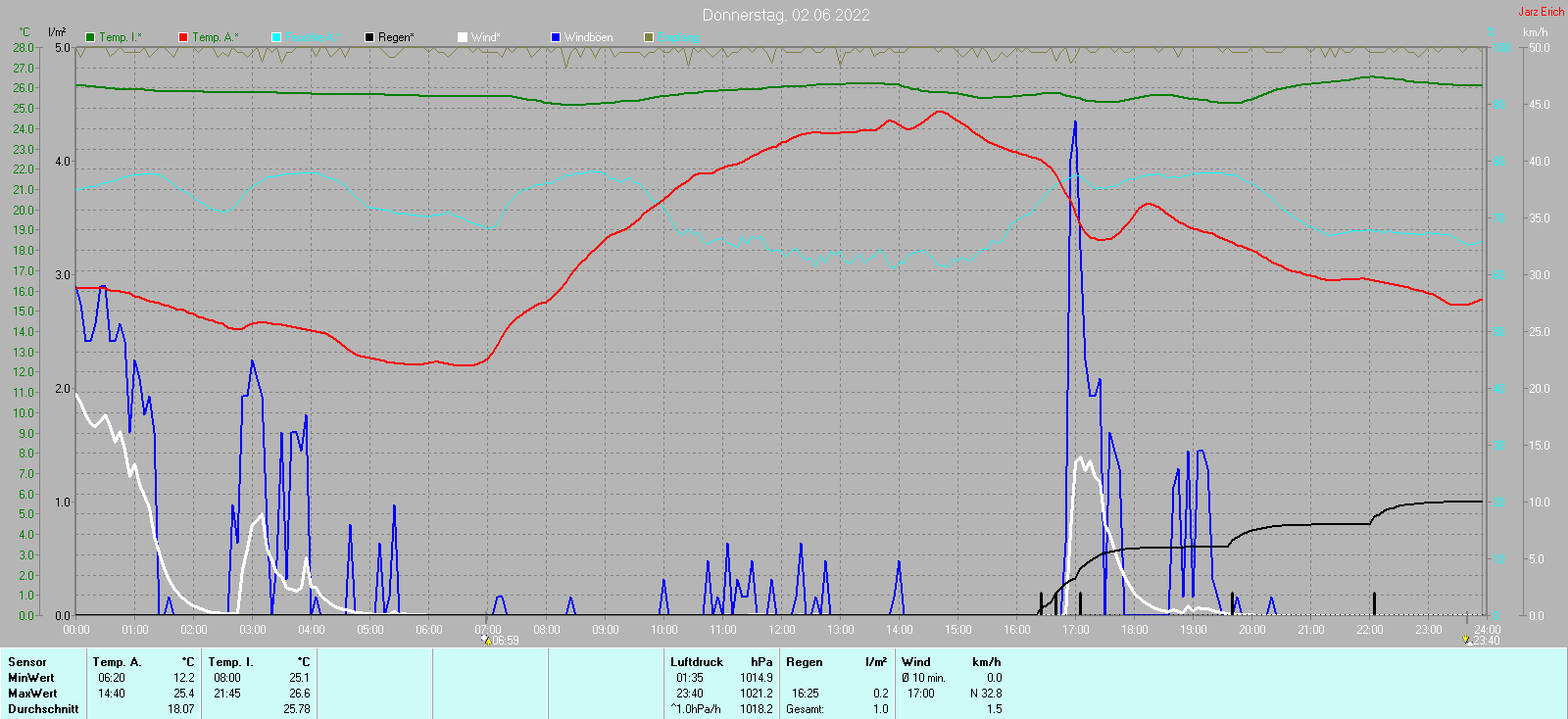Screen dimensions: 1568x719
Task: Click the Luftdruck minimum value '1014.9'
Action: click(x=757, y=678)
